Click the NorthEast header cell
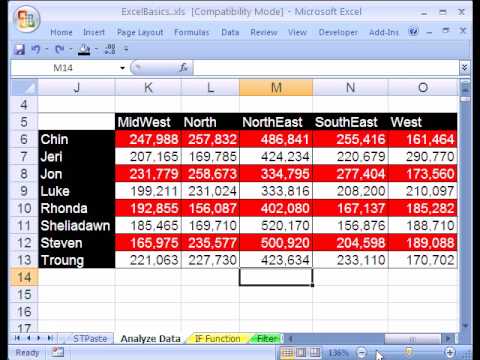The width and height of the screenshot is (480, 360). click(276, 122)
